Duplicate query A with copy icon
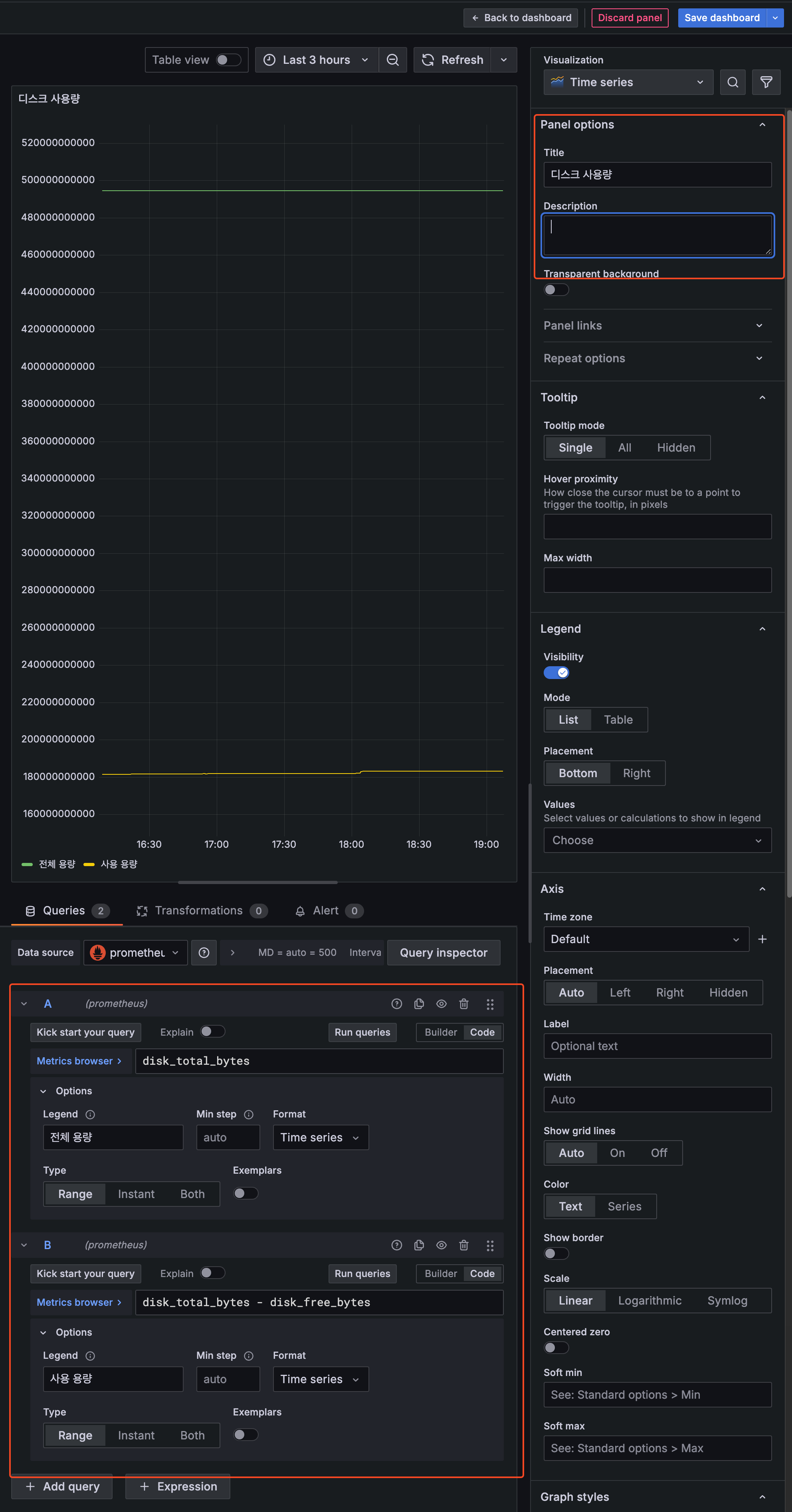This screenshot has width=792, height=1512. point(419,1004)
